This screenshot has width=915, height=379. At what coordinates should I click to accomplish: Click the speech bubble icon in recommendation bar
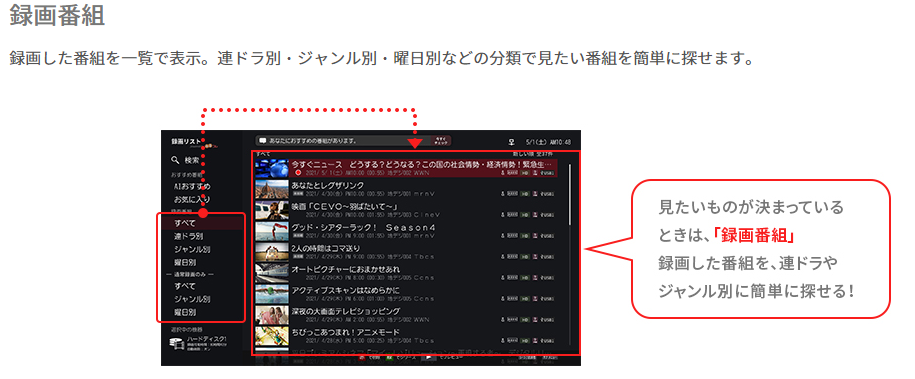point(263,141)
